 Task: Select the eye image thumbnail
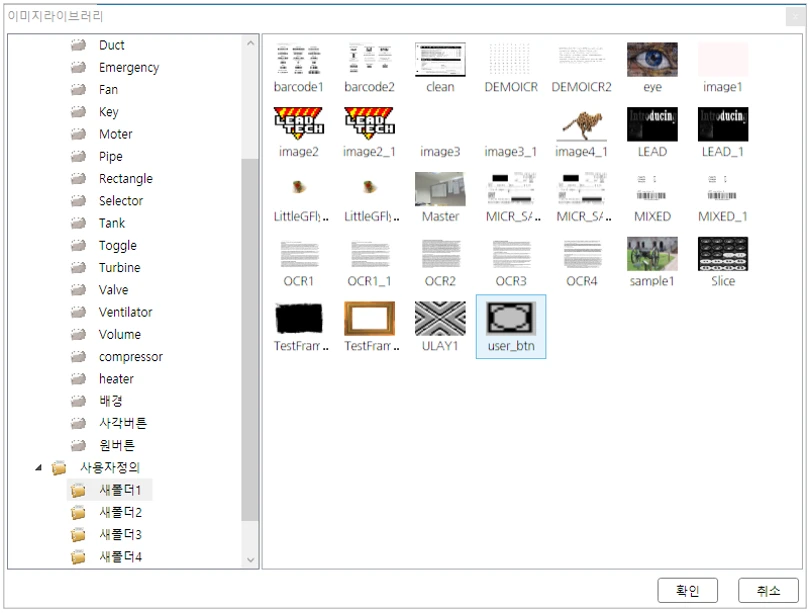pyautogui.click(x=652, y=59)
